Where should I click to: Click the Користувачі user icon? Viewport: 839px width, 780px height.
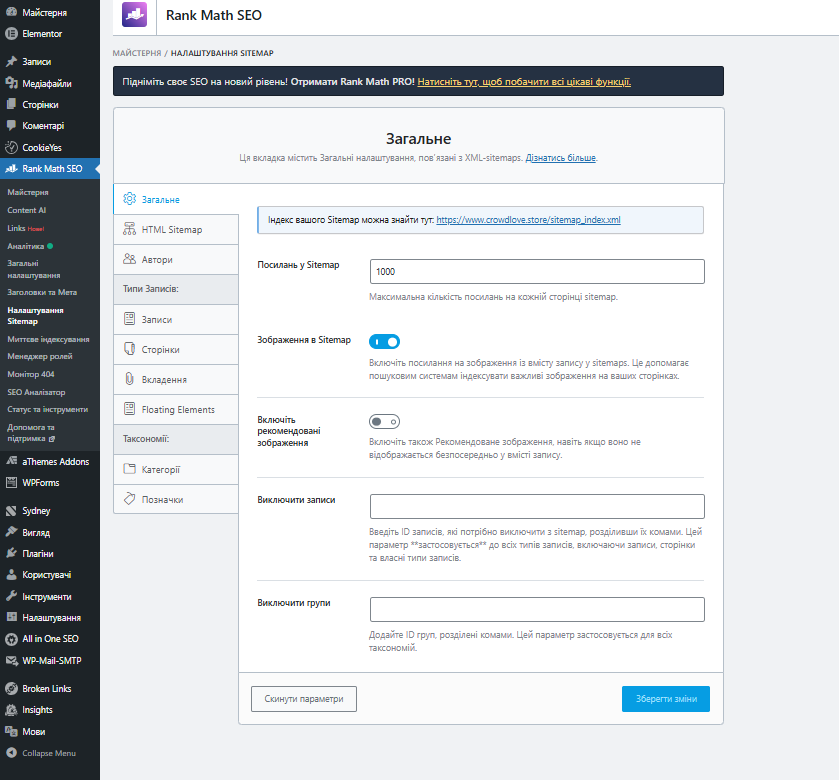click(11, 575)
